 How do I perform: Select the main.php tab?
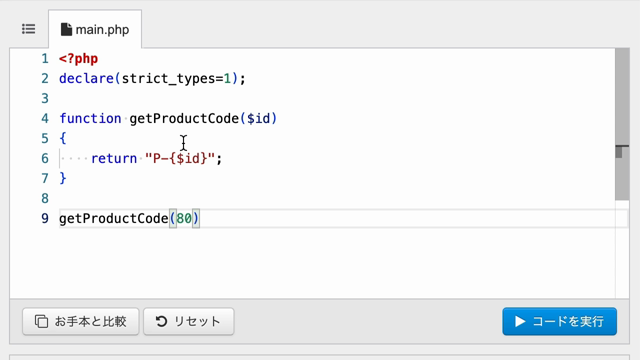(95, 29)
